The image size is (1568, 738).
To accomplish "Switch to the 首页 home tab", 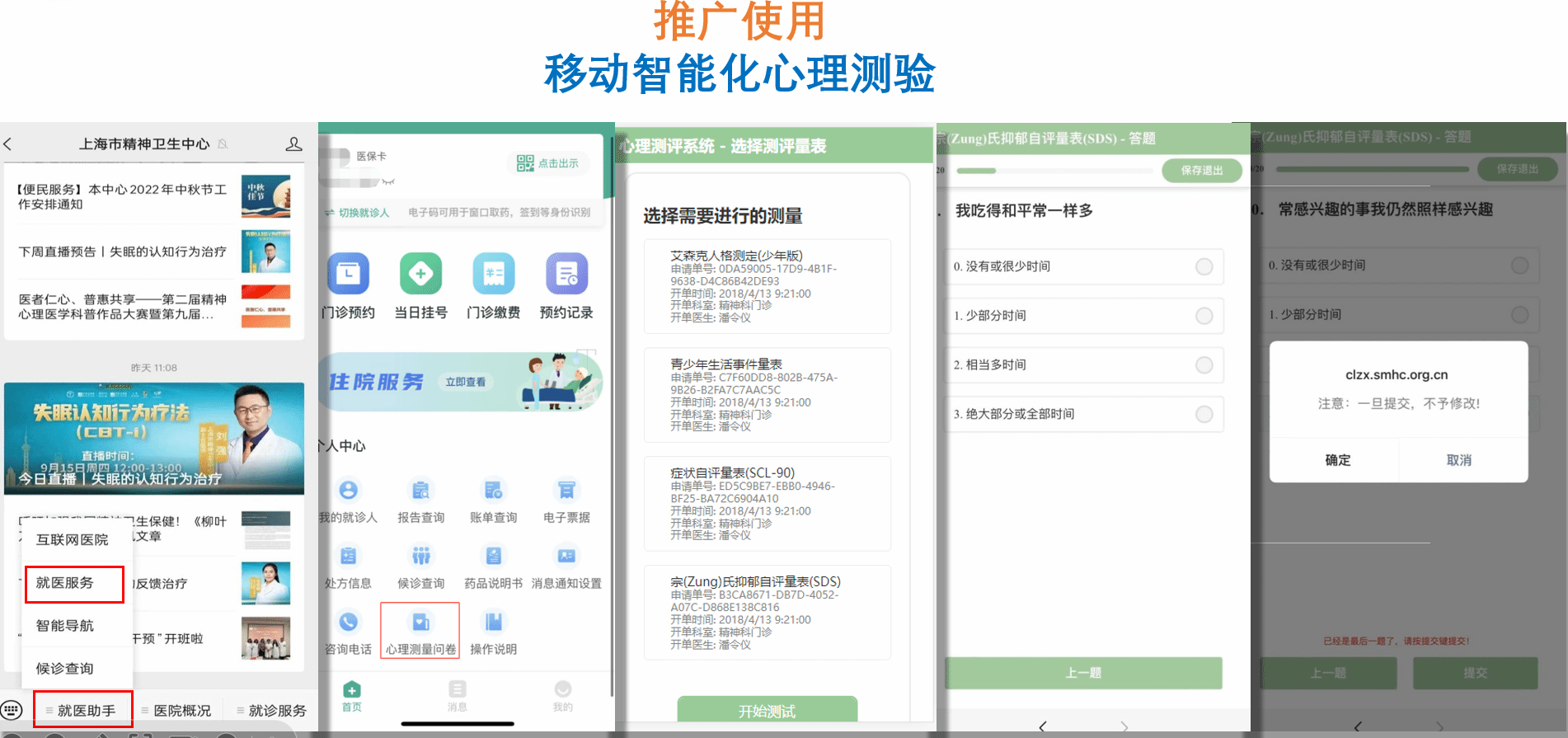I will (x=352, y=695).
